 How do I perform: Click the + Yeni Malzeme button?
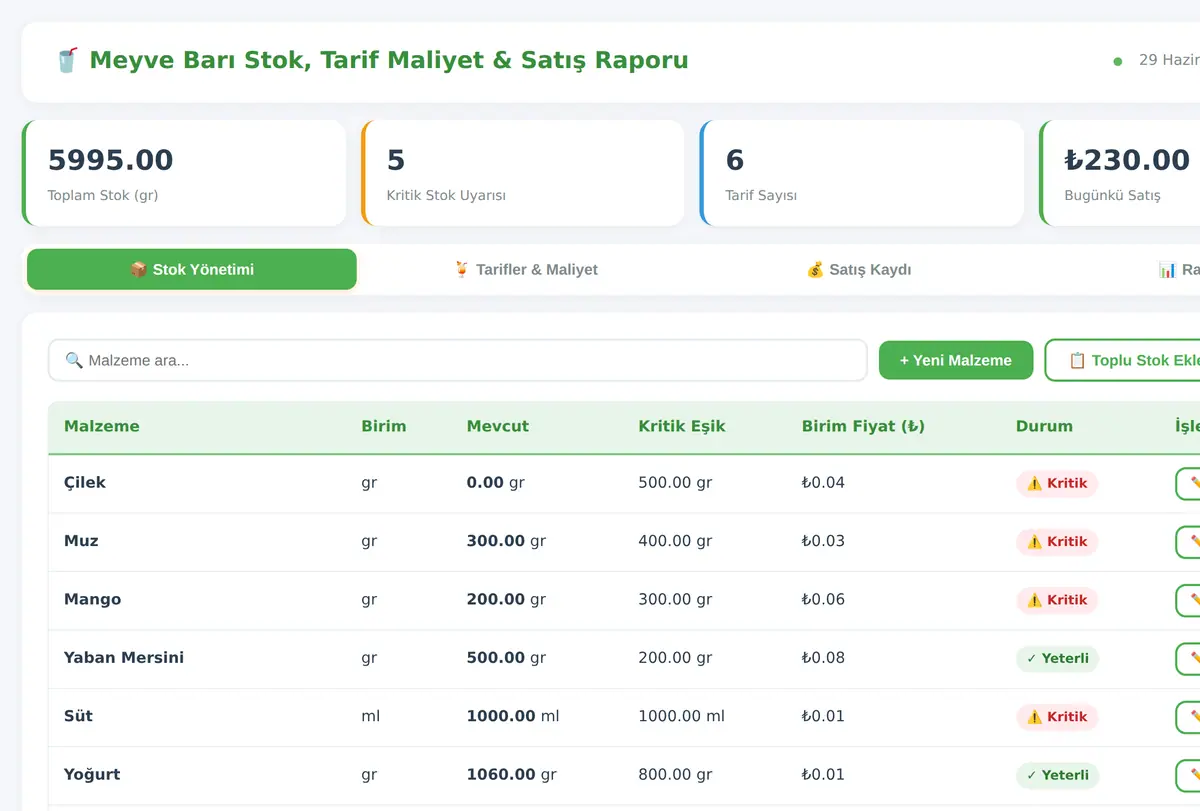tap(956, 360)
